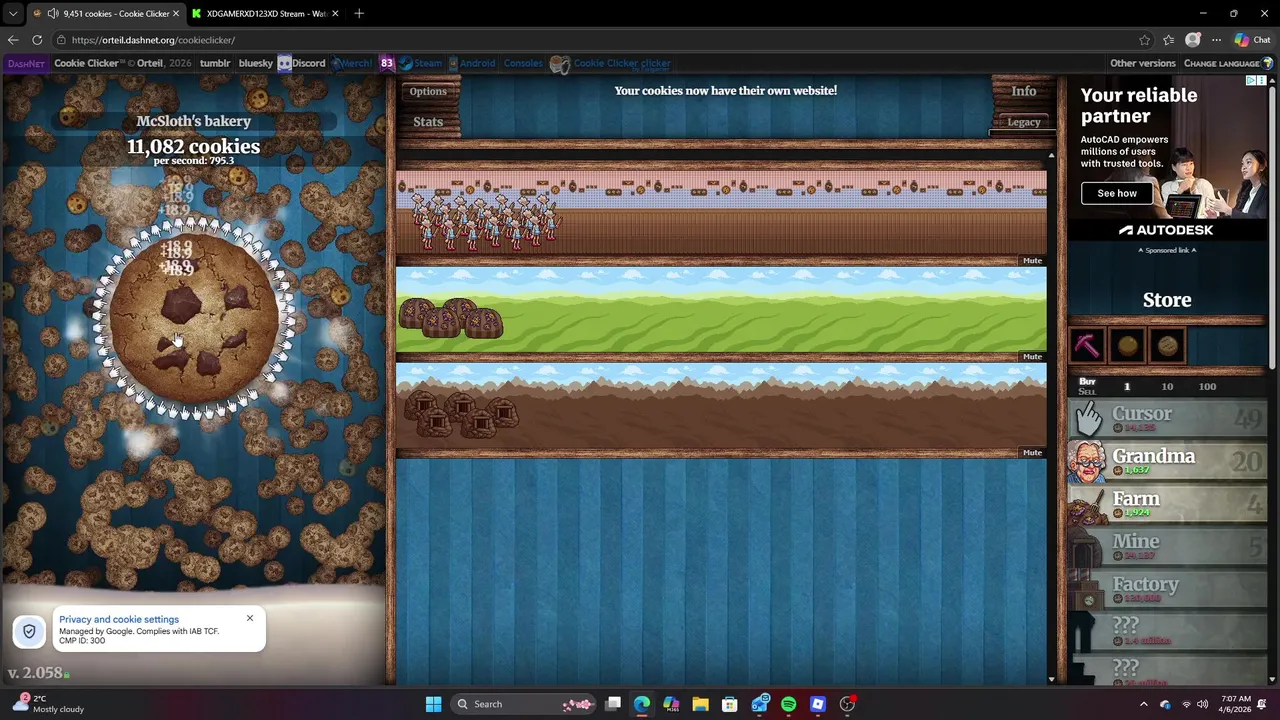Open browser settings and more menu
Screen dimensions: 1280x720
pyautogui.click(x=1216, y=40)
